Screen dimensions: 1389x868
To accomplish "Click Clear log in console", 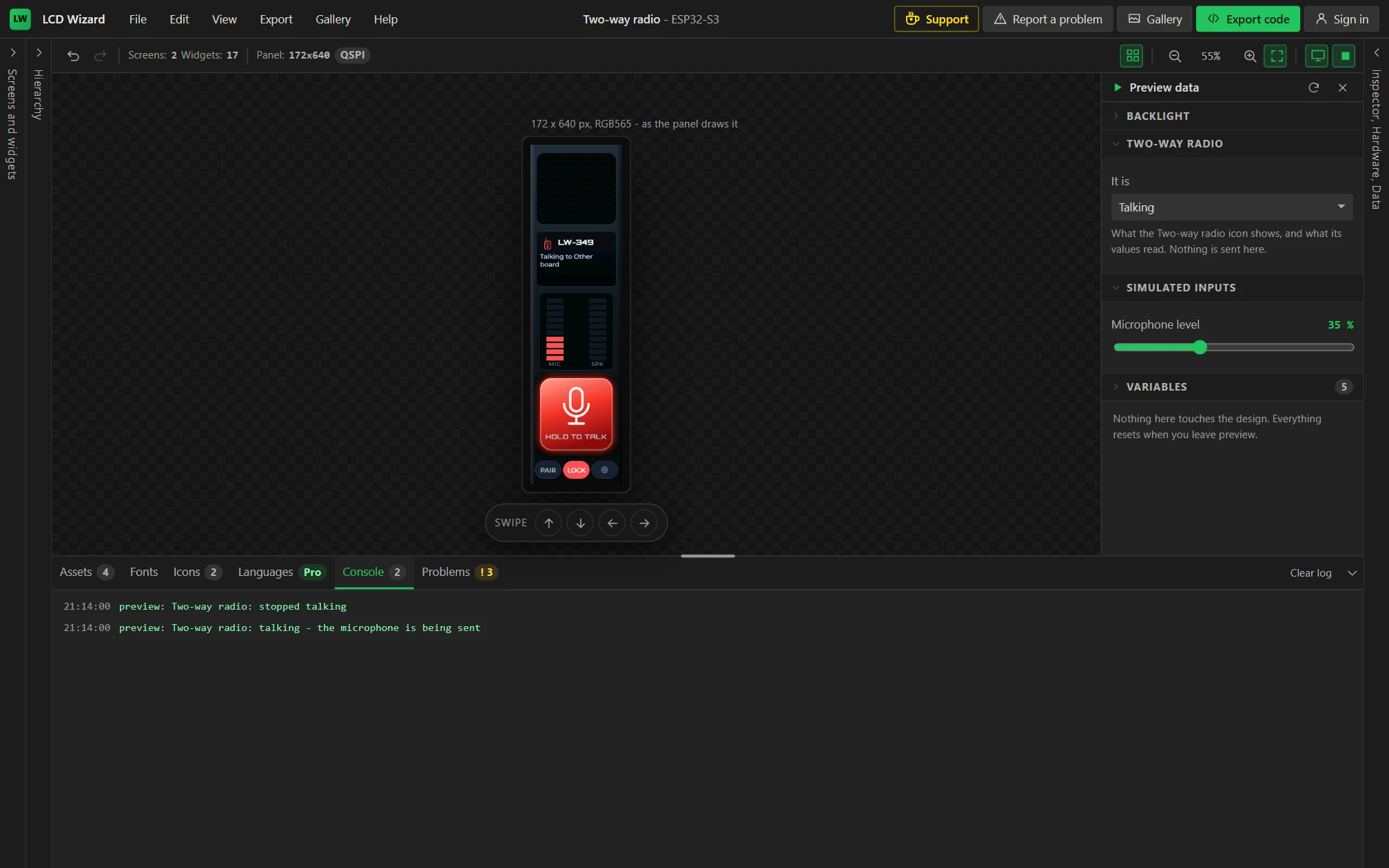I will (x=1310, y=573).
